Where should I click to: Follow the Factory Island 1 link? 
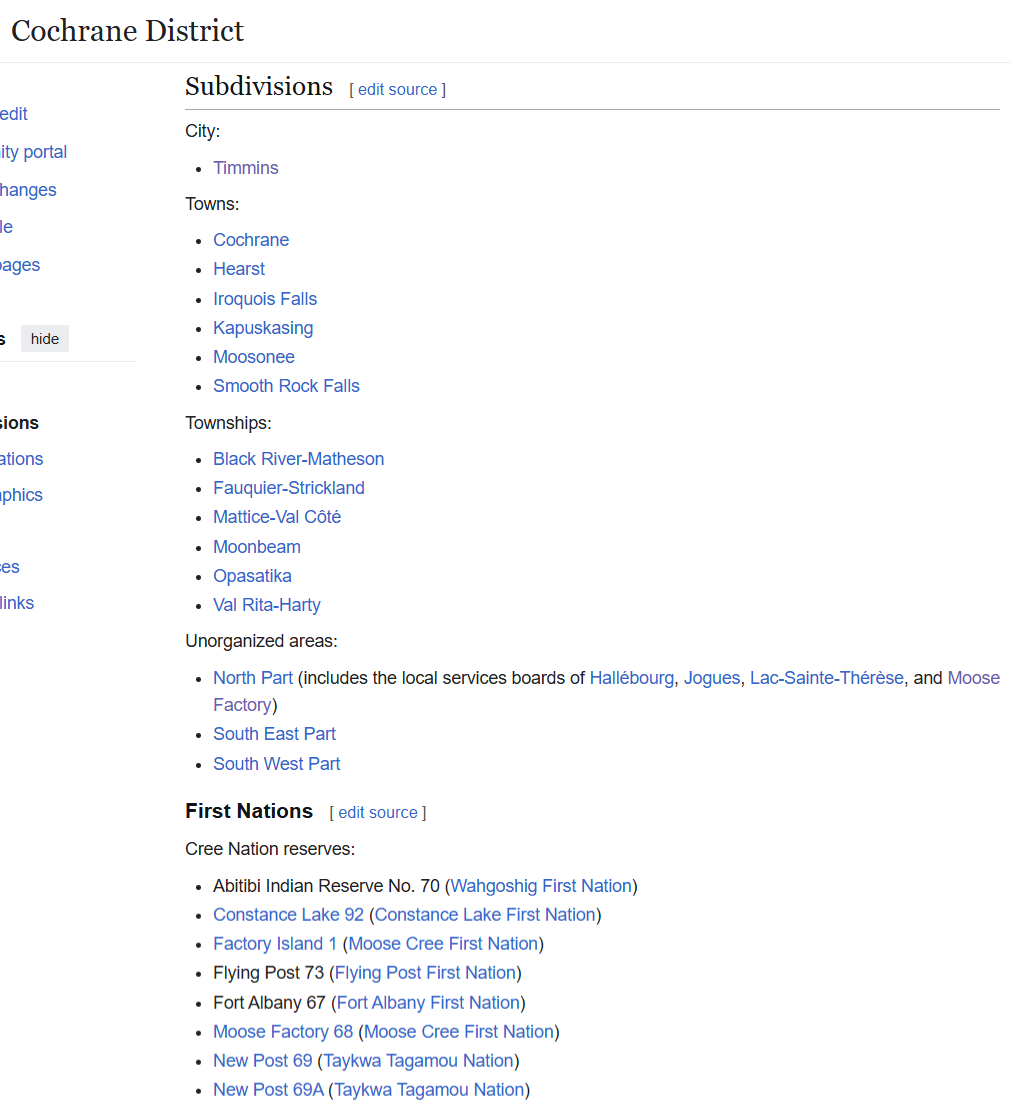pyautogui.click(x=274, y=943)
